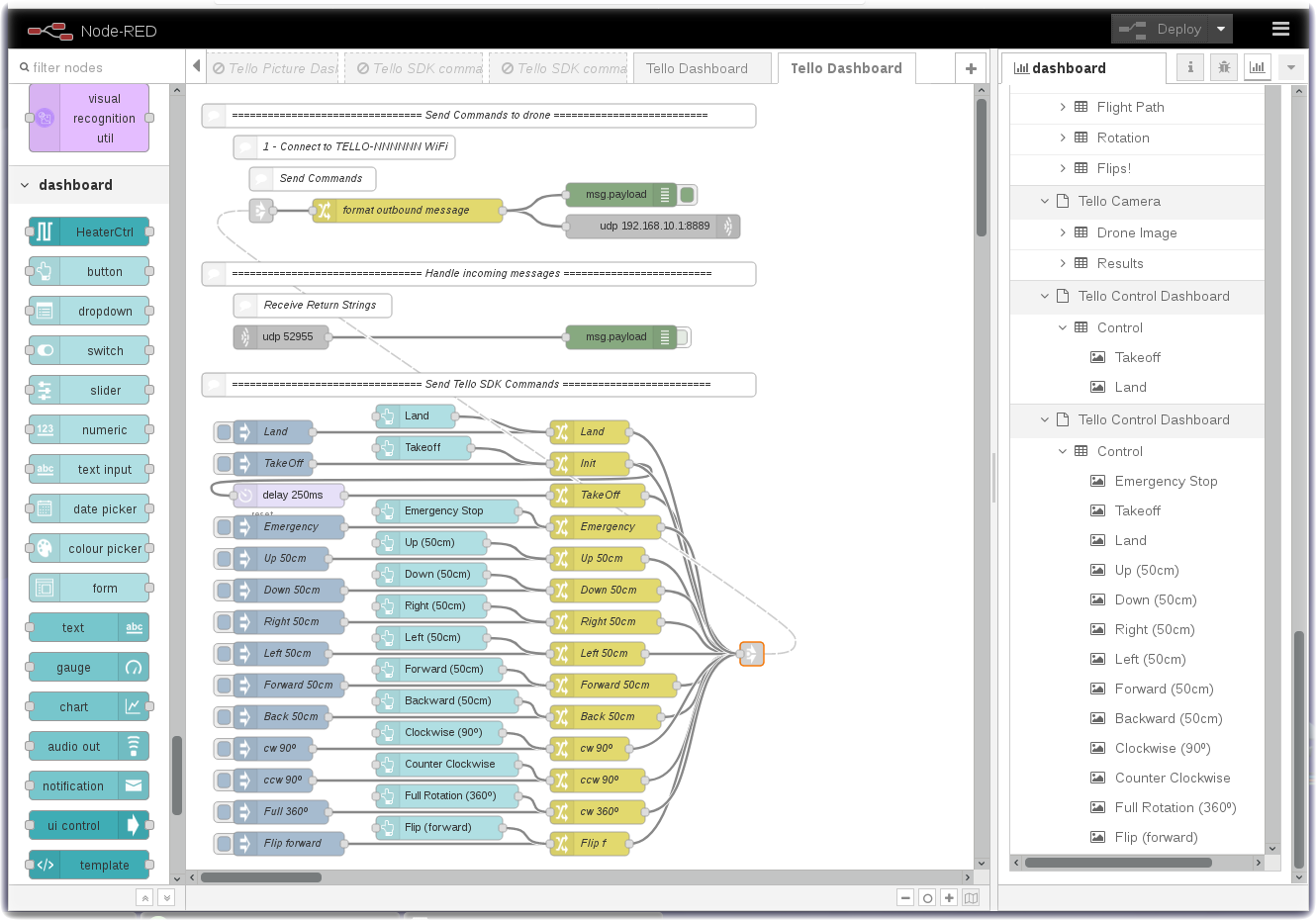Viewport: 1316px width, 920px height.
Task: Open the Node-RED hamburger main menu
Action: coord(1280,30)
